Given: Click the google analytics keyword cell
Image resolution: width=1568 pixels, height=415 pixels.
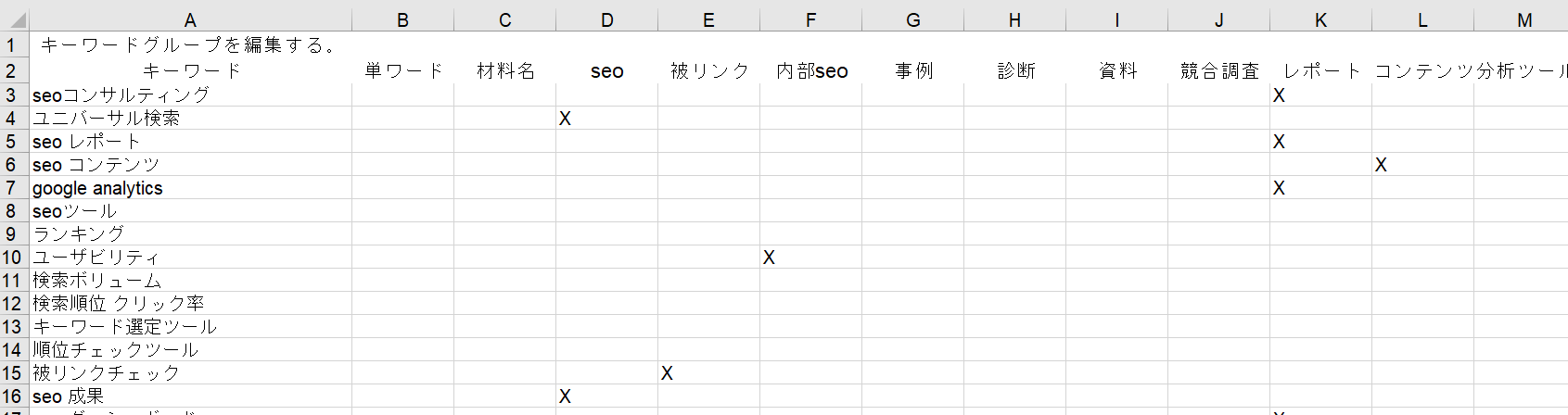Looking at the screenshot, I should 190,187.
